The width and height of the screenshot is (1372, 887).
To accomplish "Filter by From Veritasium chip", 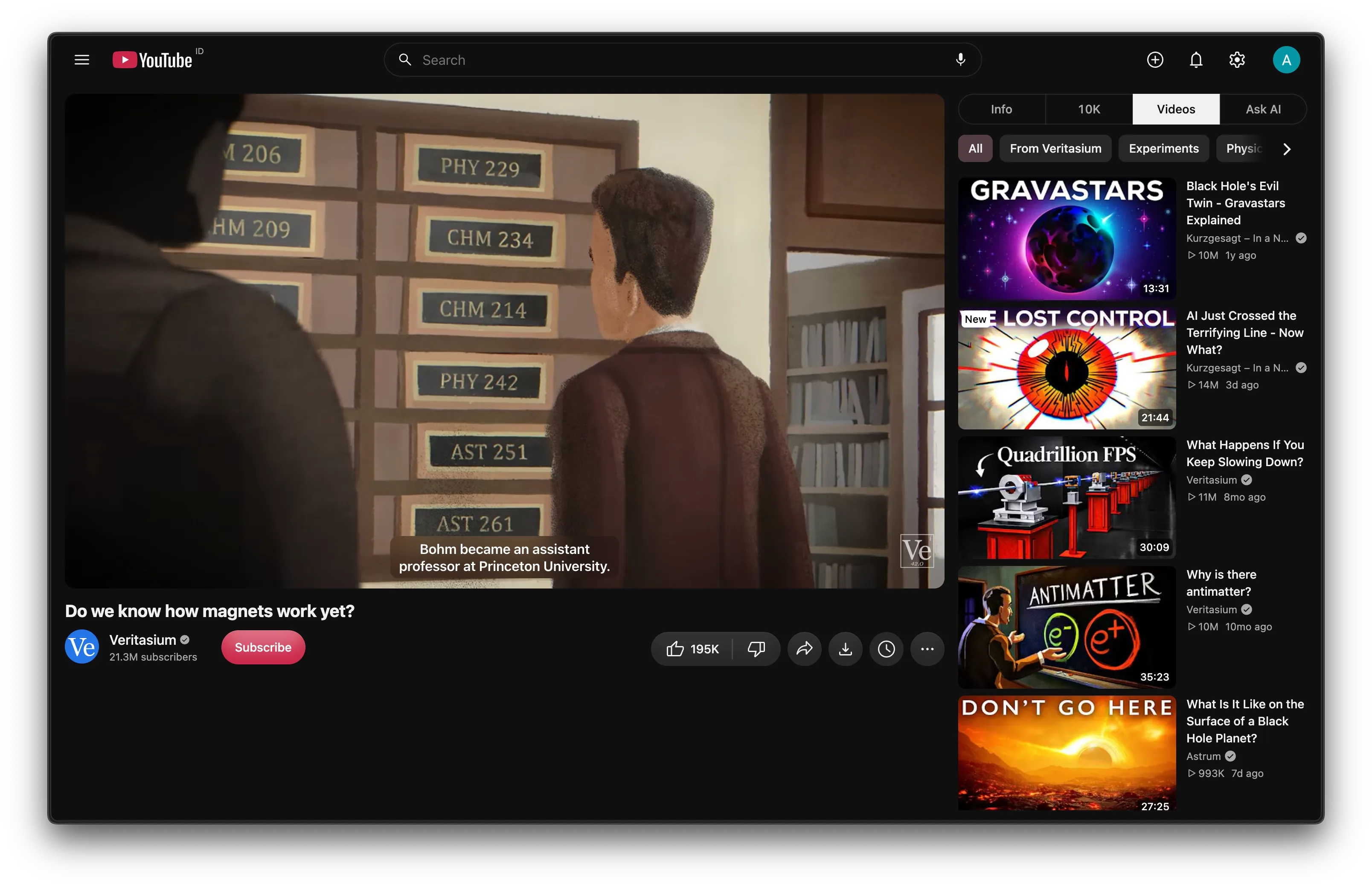I will coord(1055,148).
